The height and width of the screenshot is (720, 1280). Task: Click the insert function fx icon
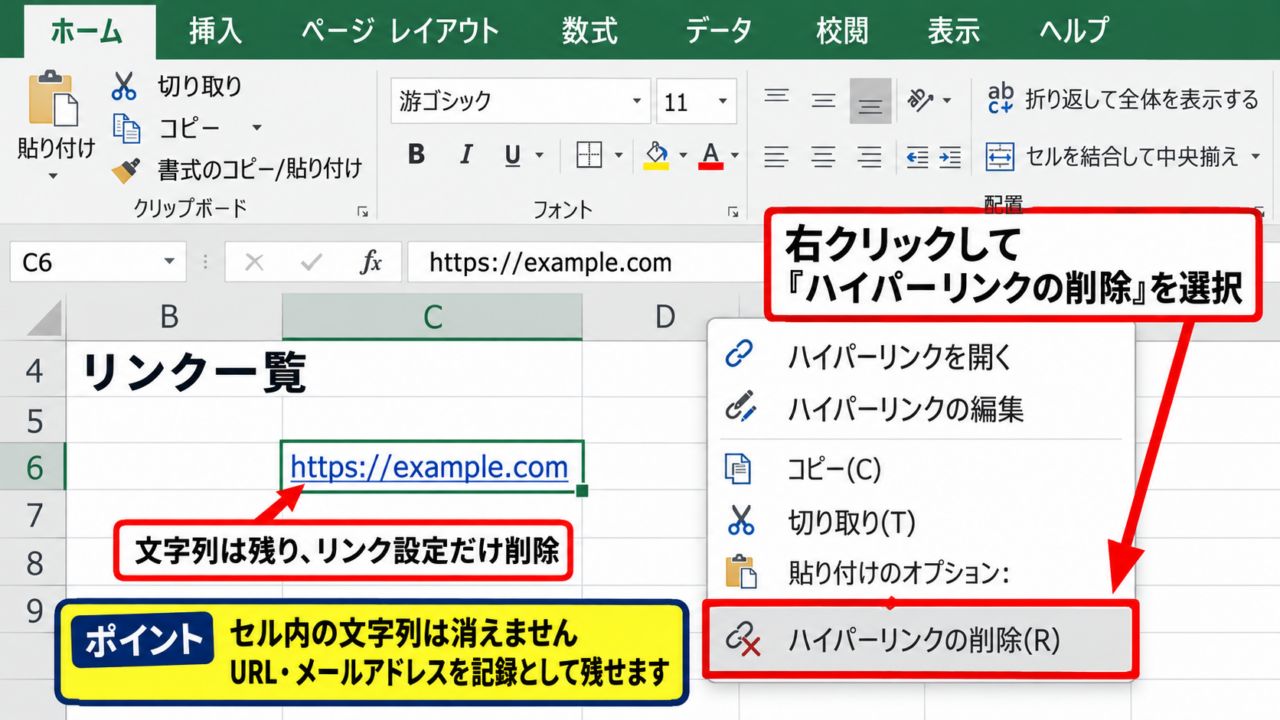pos(371,263)
